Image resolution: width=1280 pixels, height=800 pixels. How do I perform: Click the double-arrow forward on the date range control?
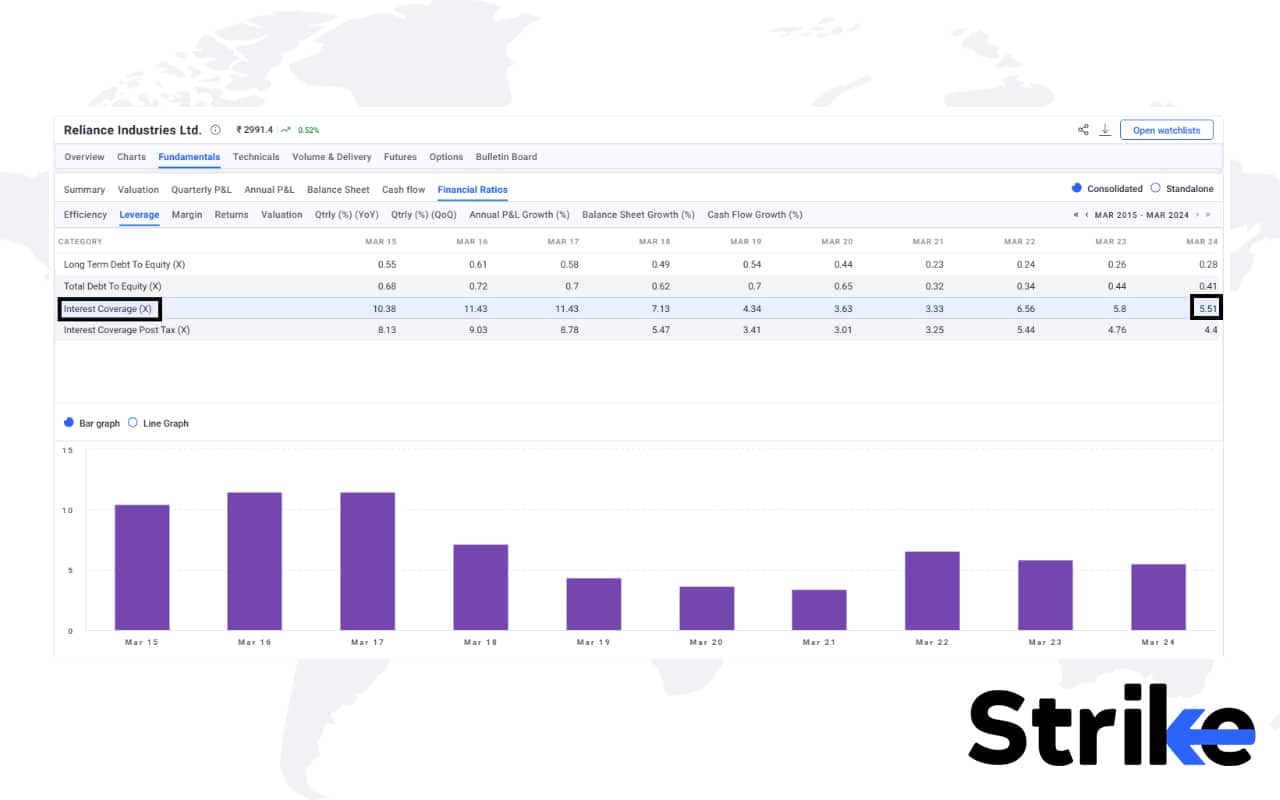click(1210, 214)
